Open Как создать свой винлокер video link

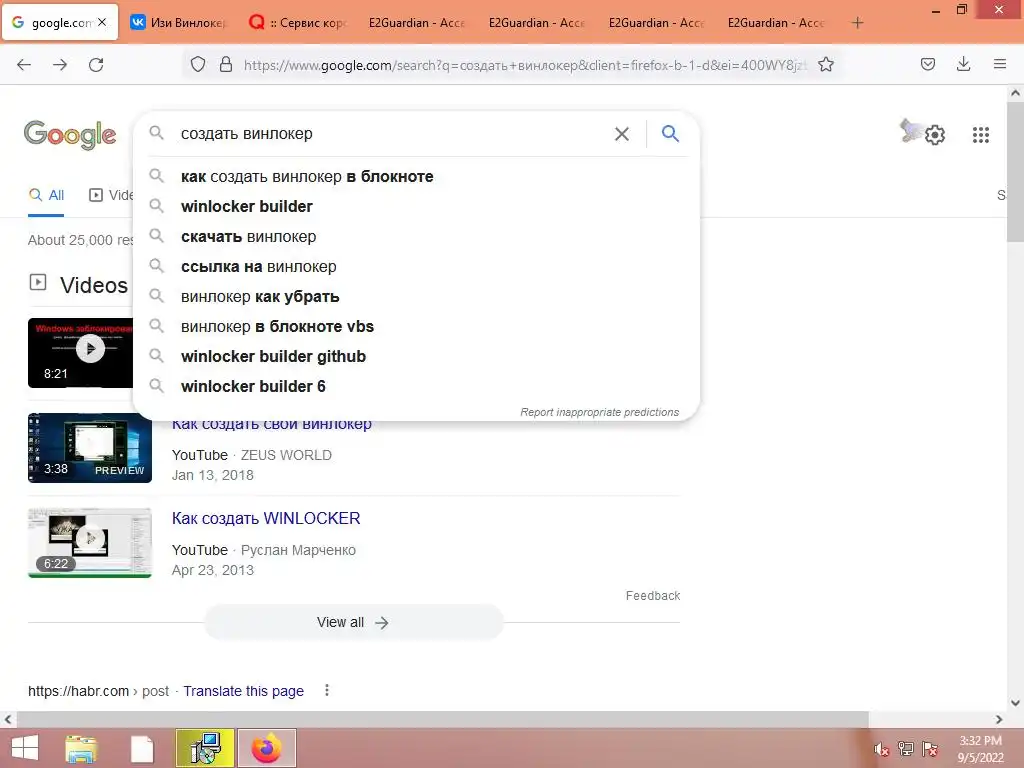(272, 426)
